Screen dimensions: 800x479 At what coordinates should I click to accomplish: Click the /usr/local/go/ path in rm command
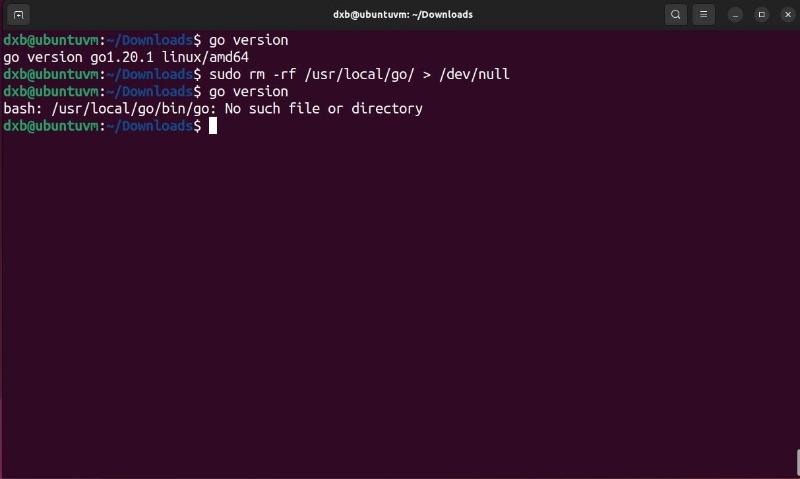point(359,74)
